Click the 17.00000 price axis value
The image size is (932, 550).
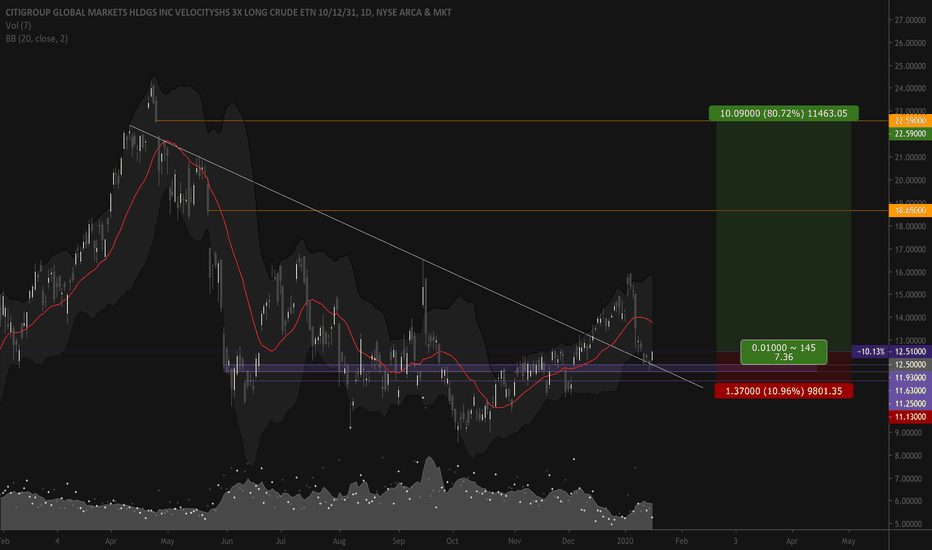point(911,250)
